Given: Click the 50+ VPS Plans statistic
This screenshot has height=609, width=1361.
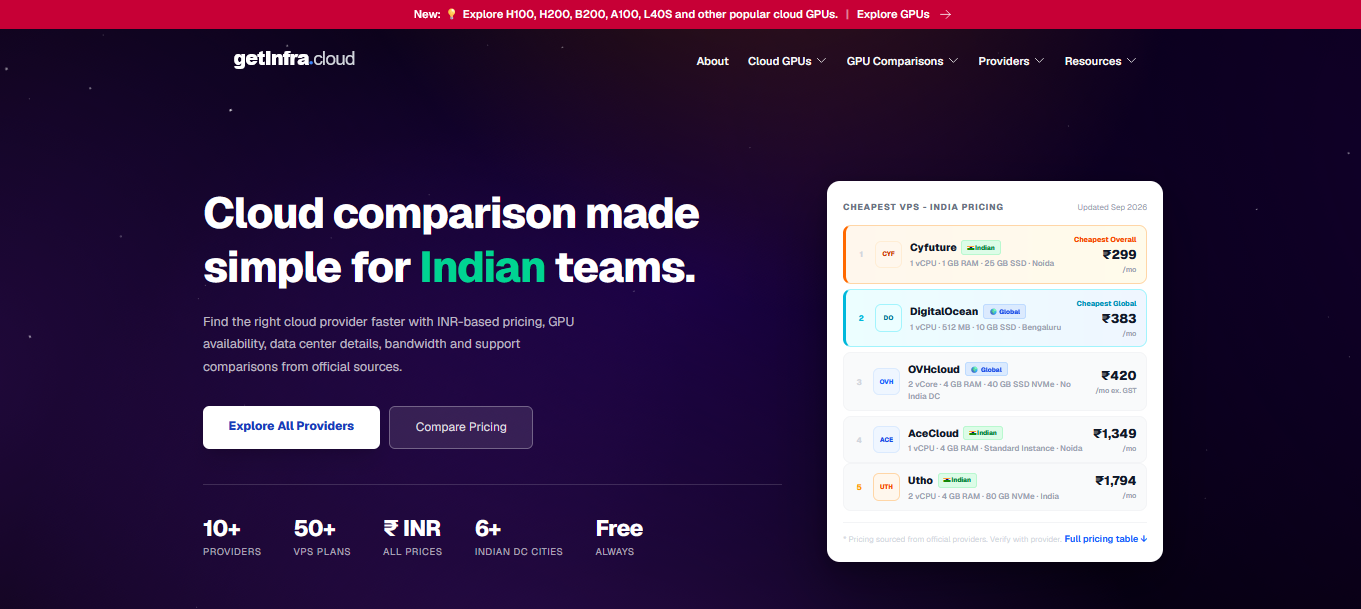Looking at the screenshot, I should tap(322, 538).
